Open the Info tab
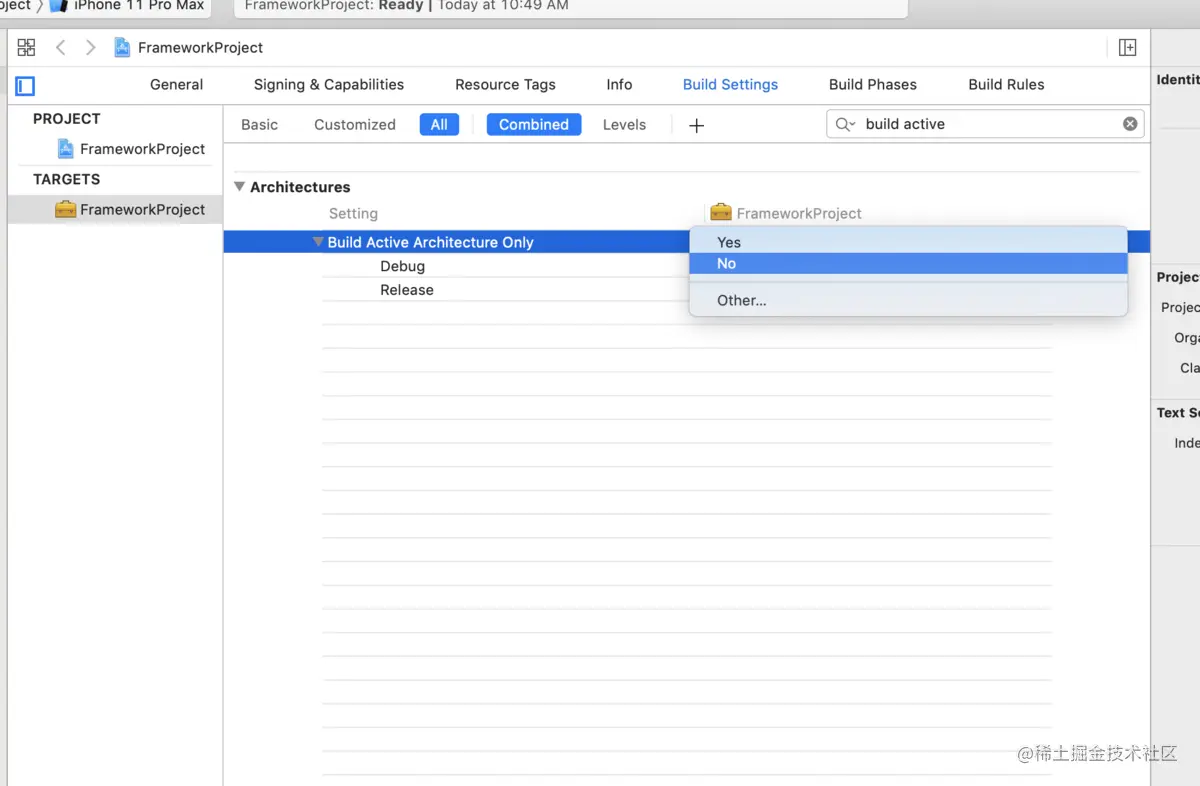This screenshot has width=1200, height=786. click(619, 85)
